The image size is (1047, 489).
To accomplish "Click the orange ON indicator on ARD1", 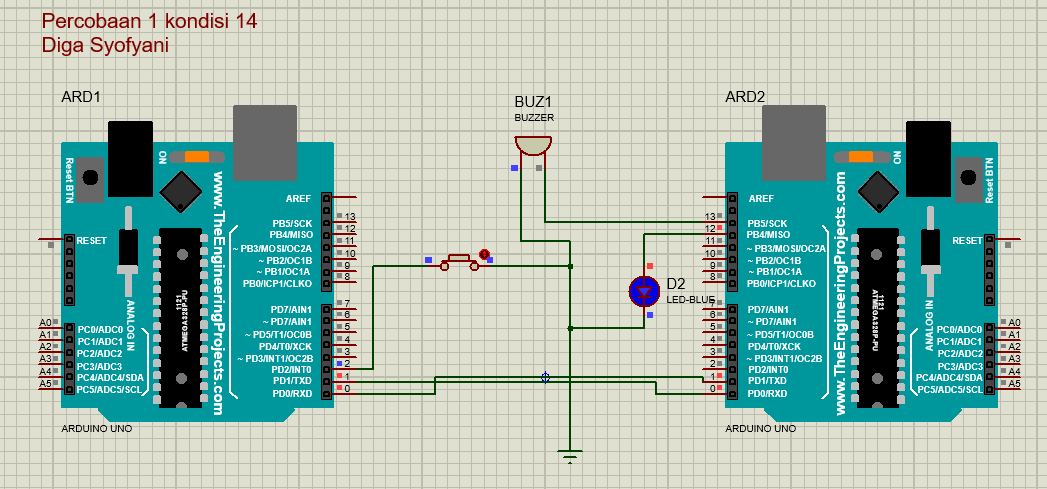I will click(x=197, y=157).
